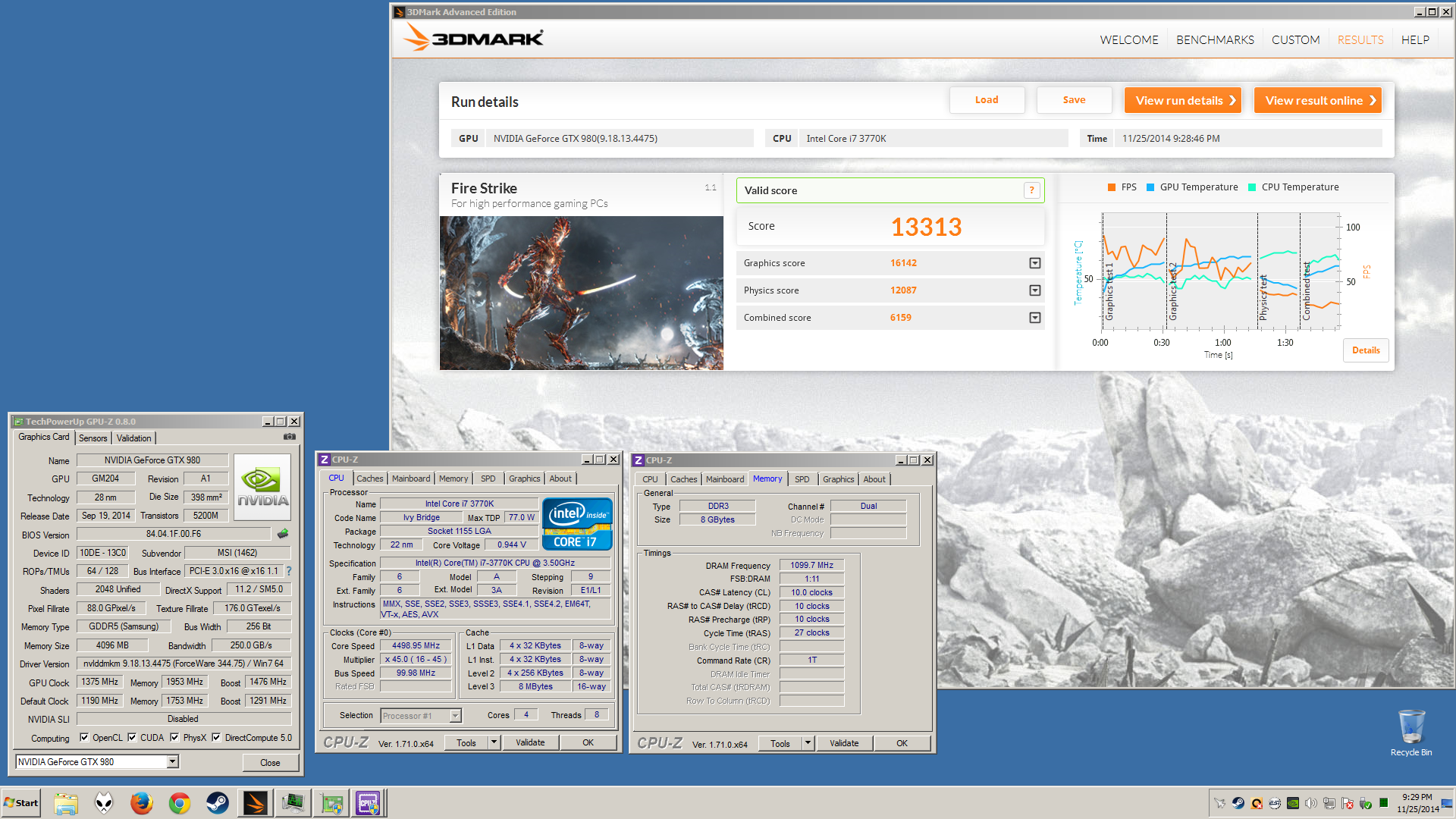Click View run details button
Screen dimensions: 1456x819
1182,100
